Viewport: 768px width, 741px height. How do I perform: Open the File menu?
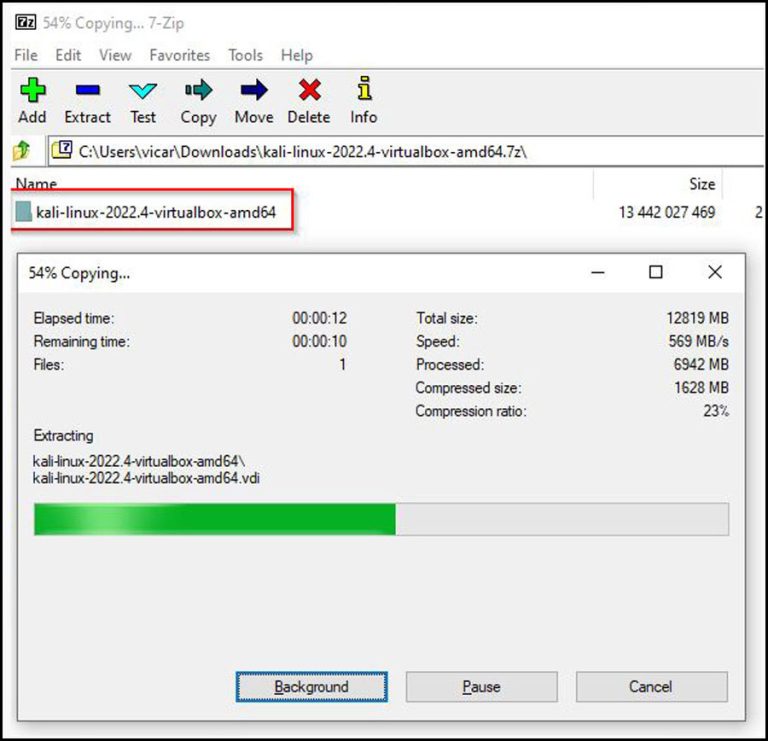tap(26, 55)
